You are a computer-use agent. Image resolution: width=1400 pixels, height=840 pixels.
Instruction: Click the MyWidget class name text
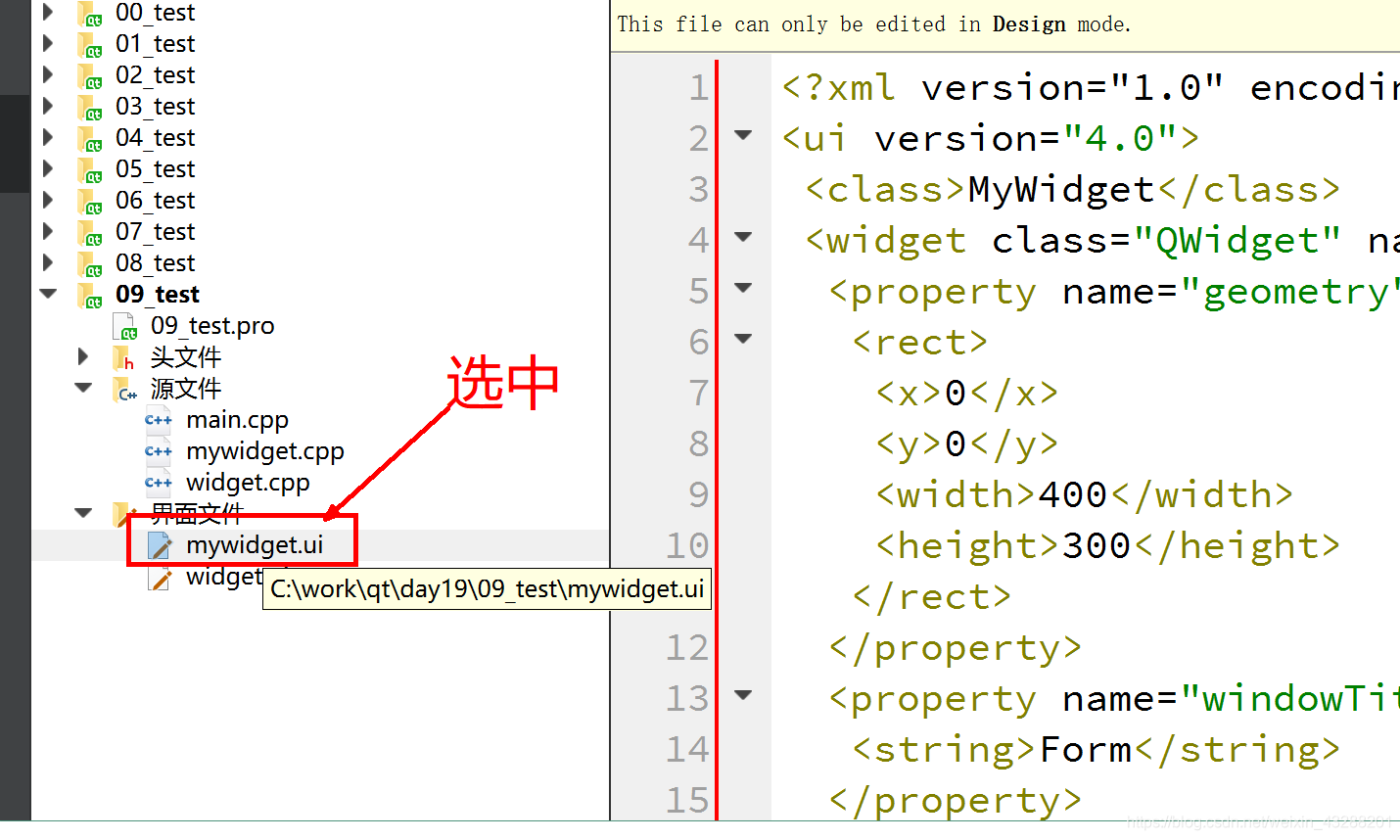(1061, 189)
